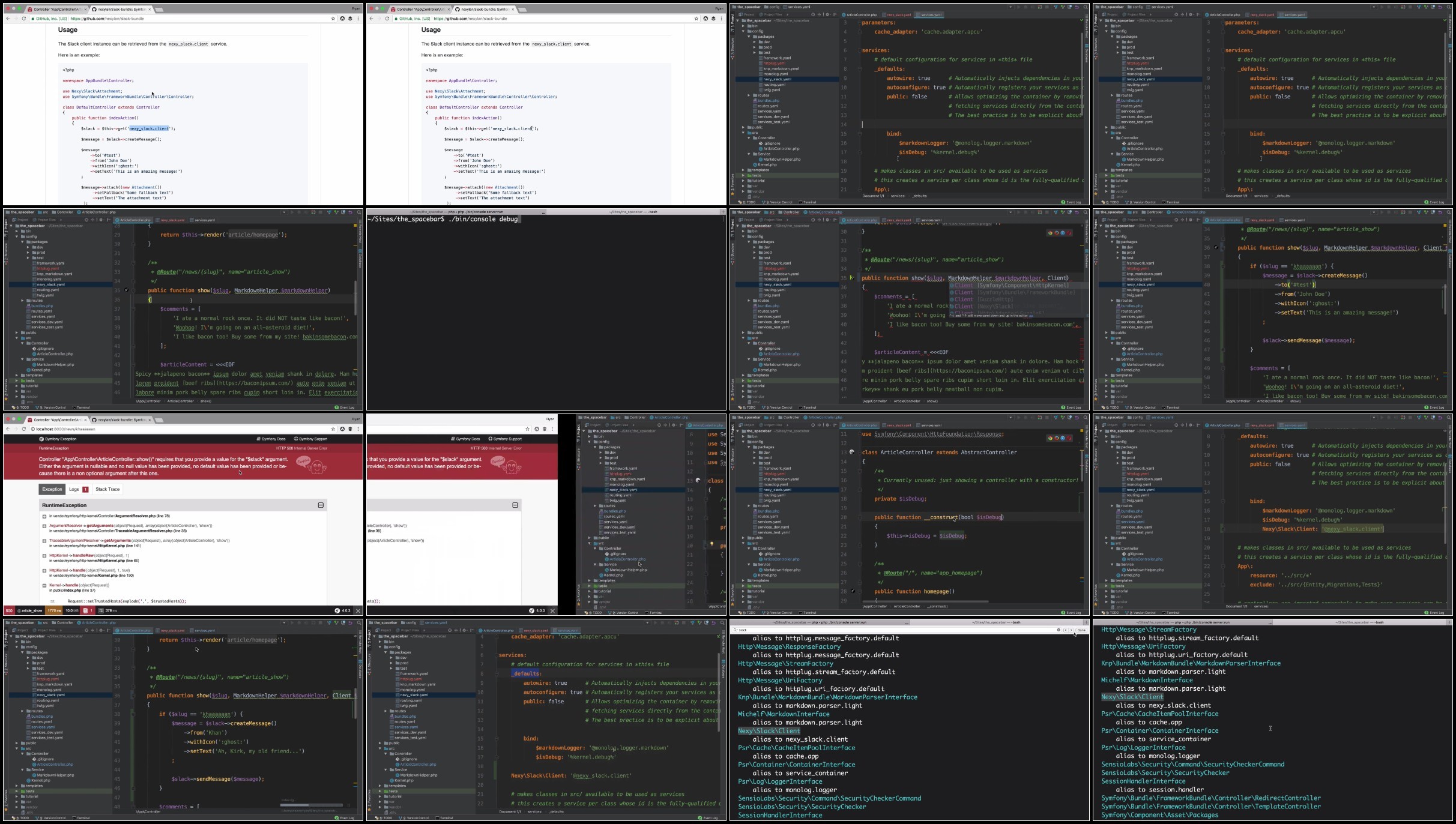Clear the terminal find field with x icon
Viewport: 1456px width, 824px height.
1059,630
